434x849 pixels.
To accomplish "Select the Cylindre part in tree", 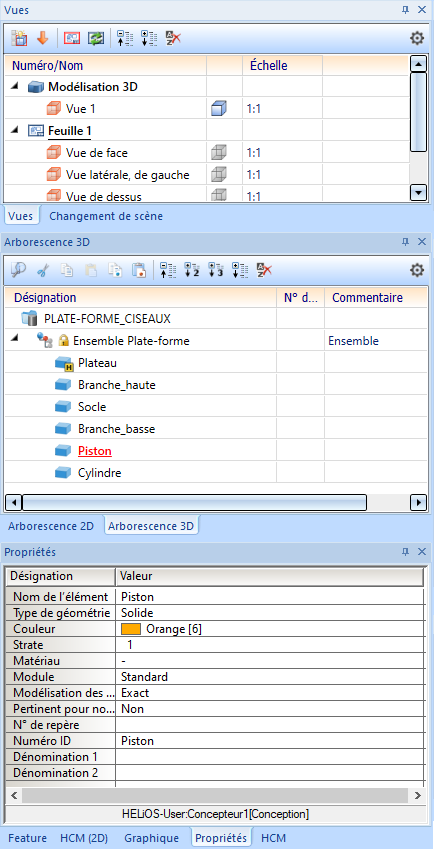I will [100, 473].
